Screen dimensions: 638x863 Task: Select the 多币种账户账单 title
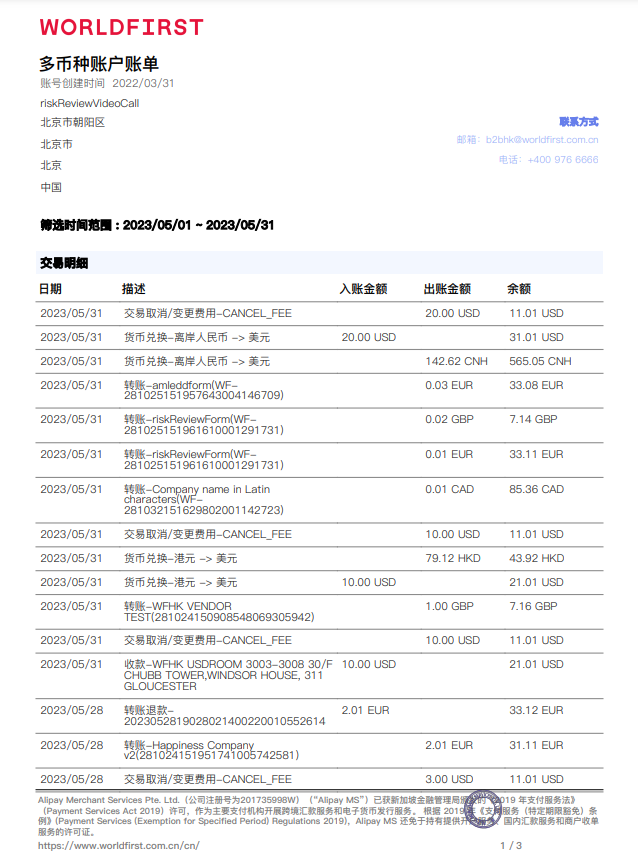pos(99,64)
